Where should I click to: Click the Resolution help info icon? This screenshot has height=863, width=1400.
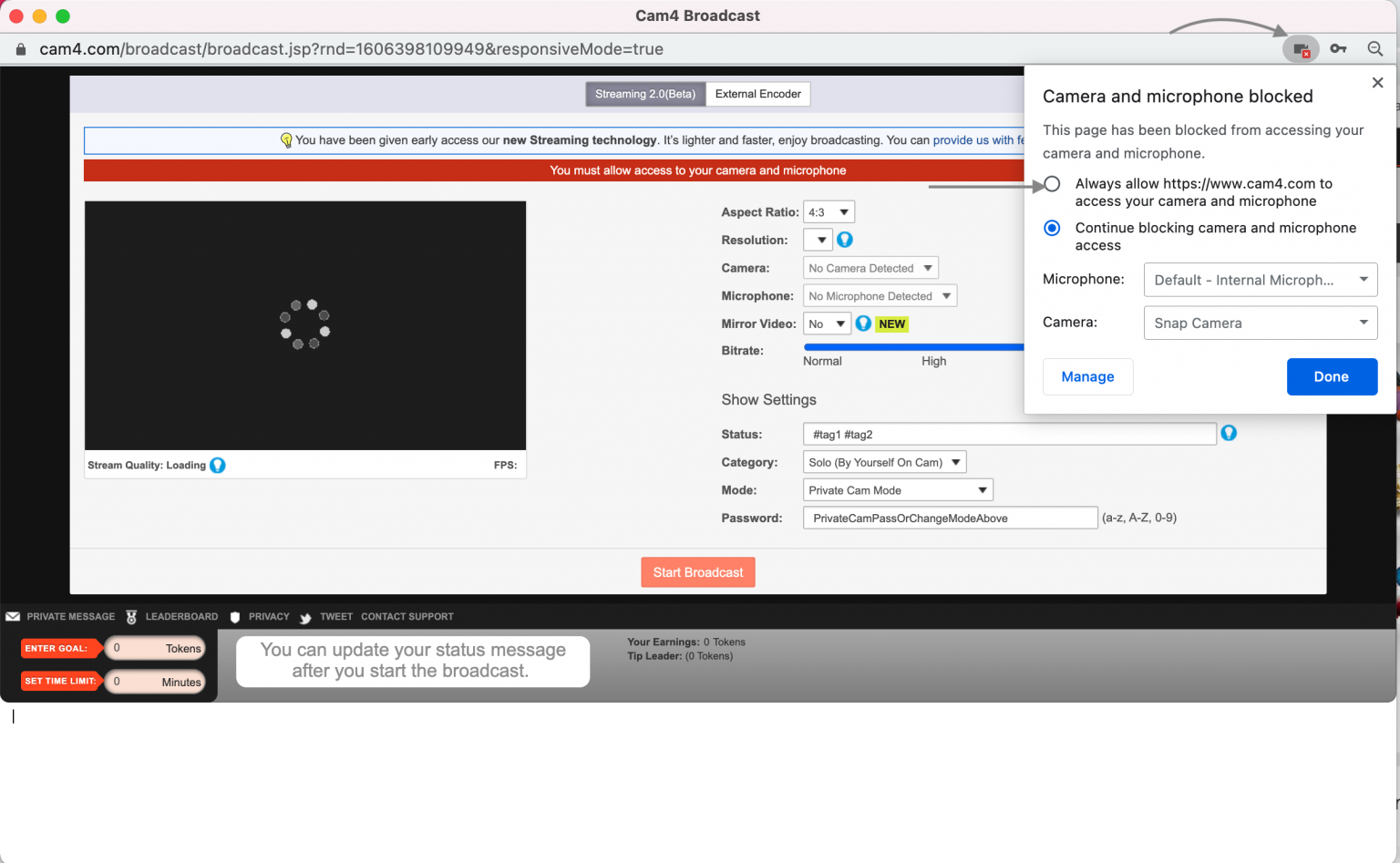845,240
